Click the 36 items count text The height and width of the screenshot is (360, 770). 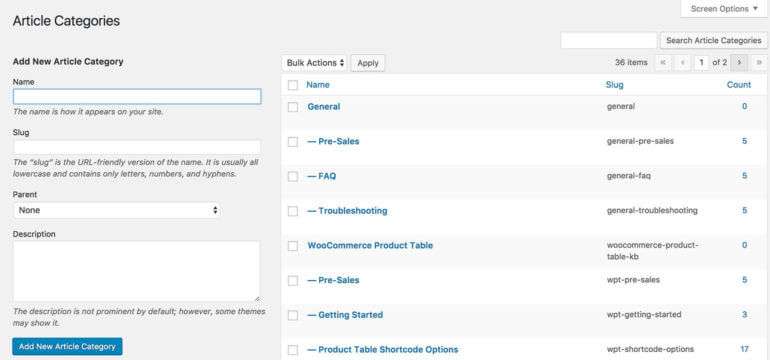pyautogui.click(x=631, y=63)
